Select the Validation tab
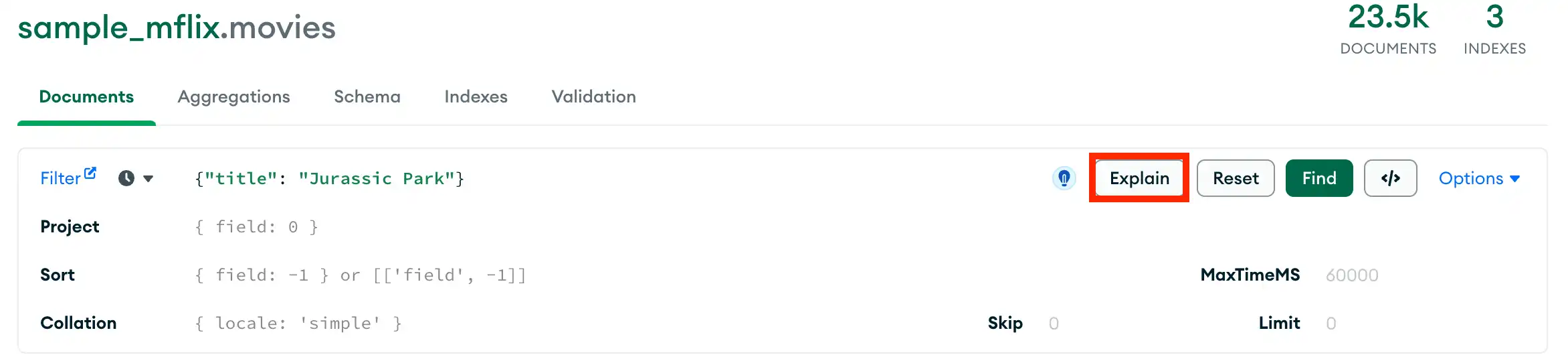 [x=593, y=96]
